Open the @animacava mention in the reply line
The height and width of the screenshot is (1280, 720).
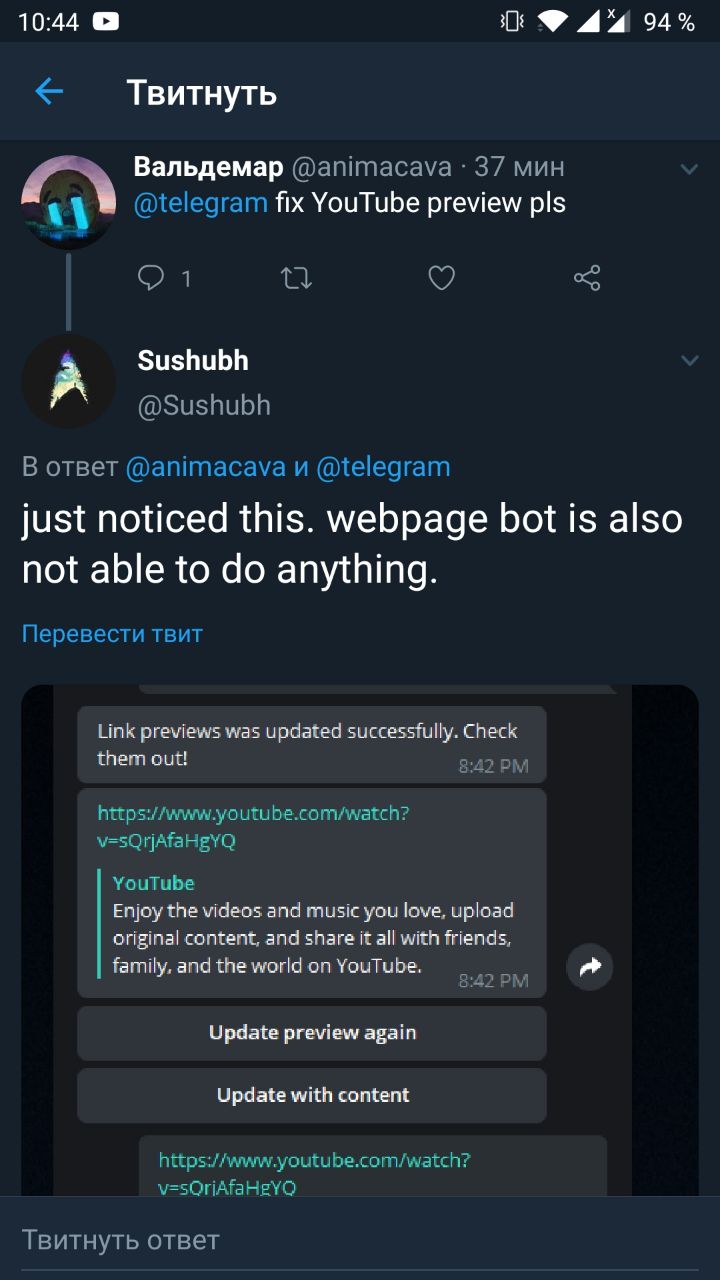click(205, 467)
